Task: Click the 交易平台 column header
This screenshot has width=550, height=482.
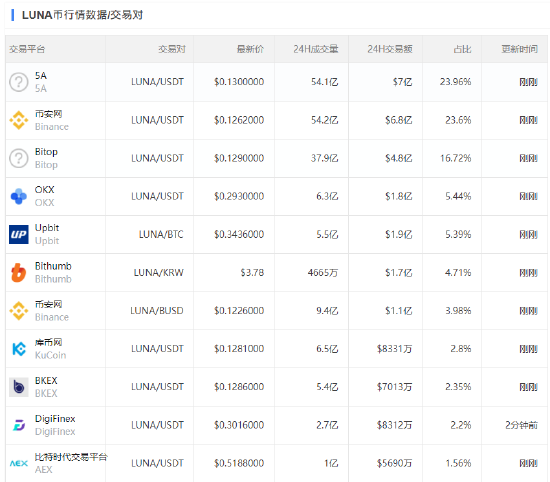Action: (x=27, y=49)
